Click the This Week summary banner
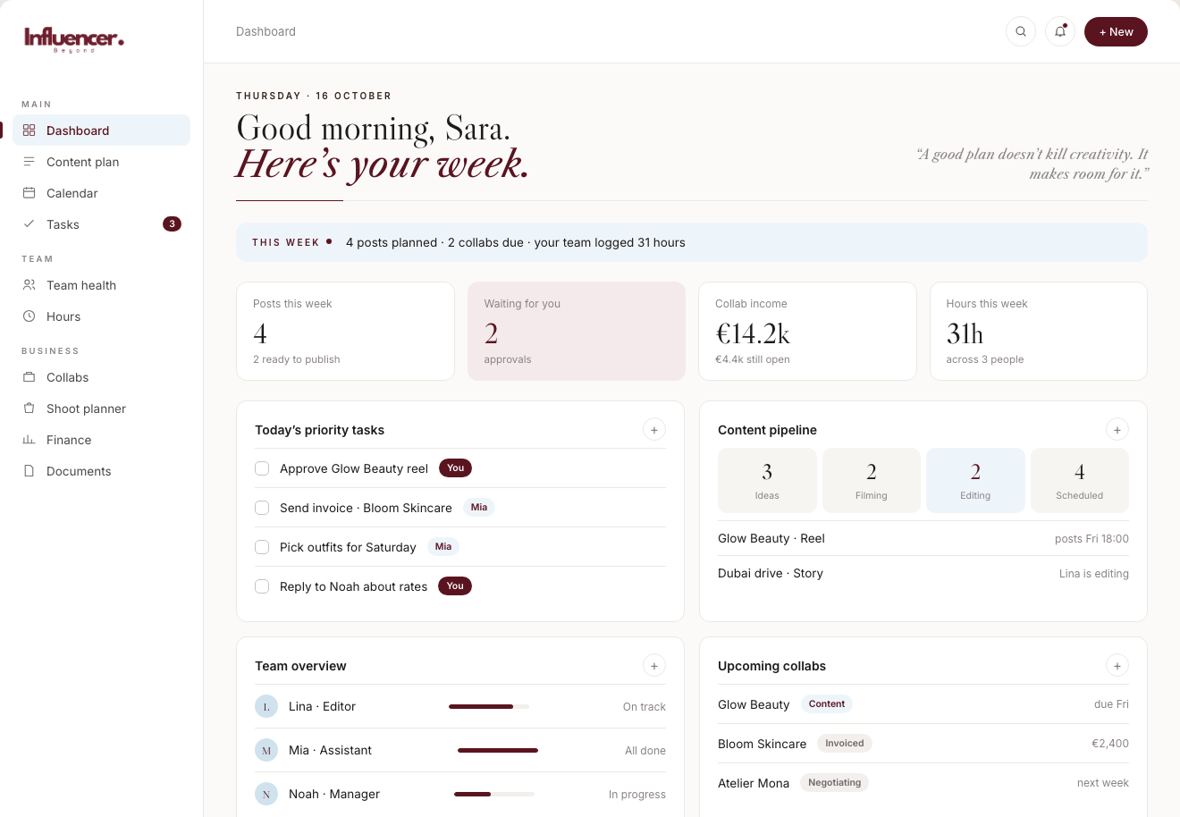 [x=692, y=242]
